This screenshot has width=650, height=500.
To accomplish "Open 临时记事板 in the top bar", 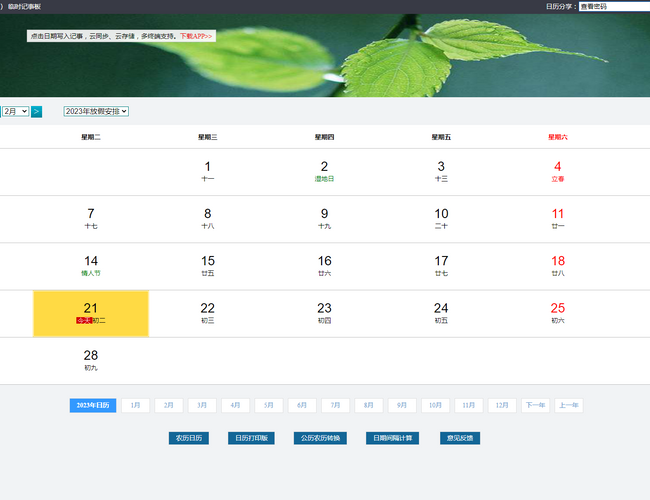I will [x=24, y=6].
